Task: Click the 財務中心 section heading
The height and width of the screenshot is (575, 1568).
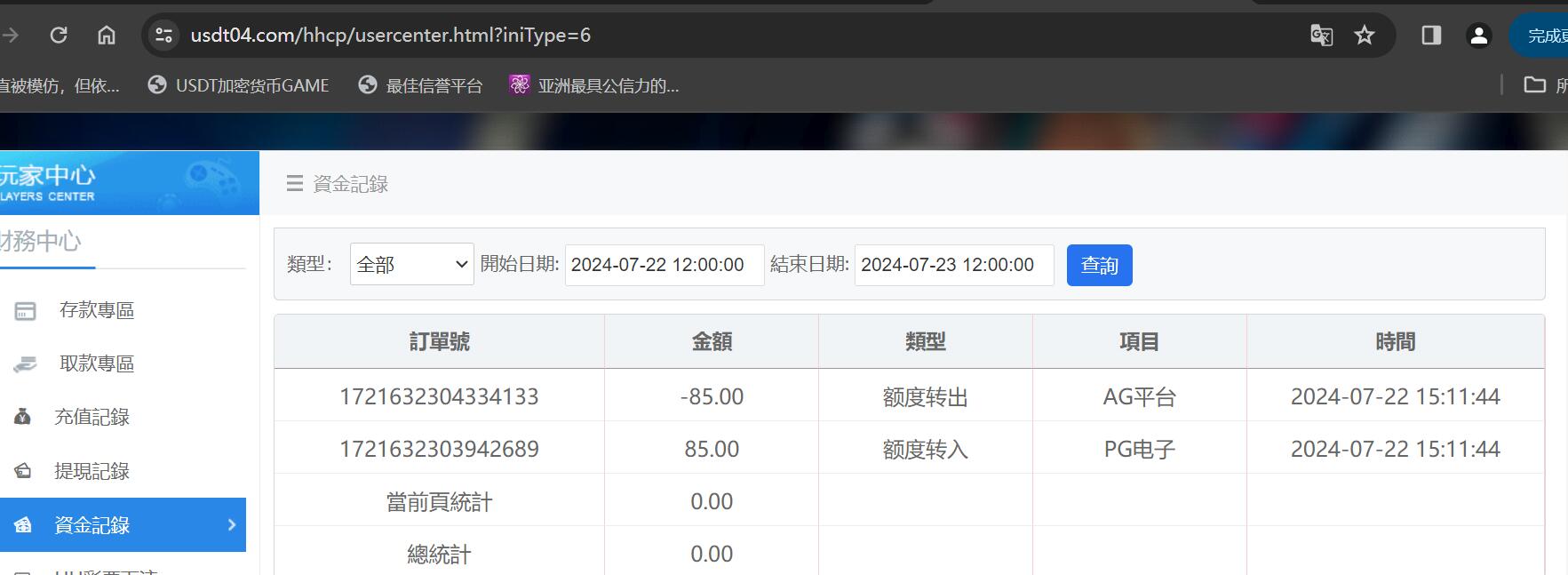Action: click(41, 241)
